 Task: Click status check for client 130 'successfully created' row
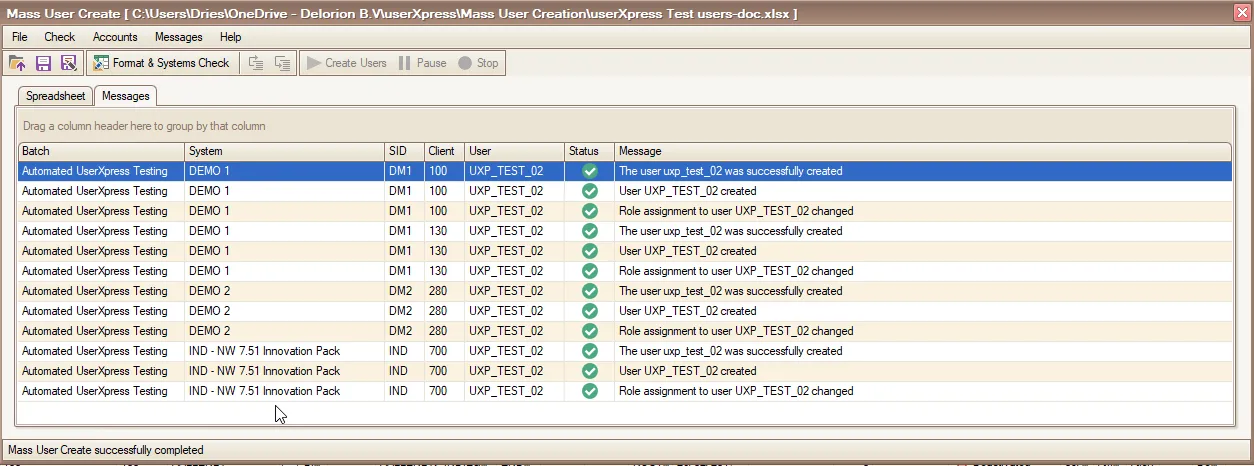pos(590,231)
